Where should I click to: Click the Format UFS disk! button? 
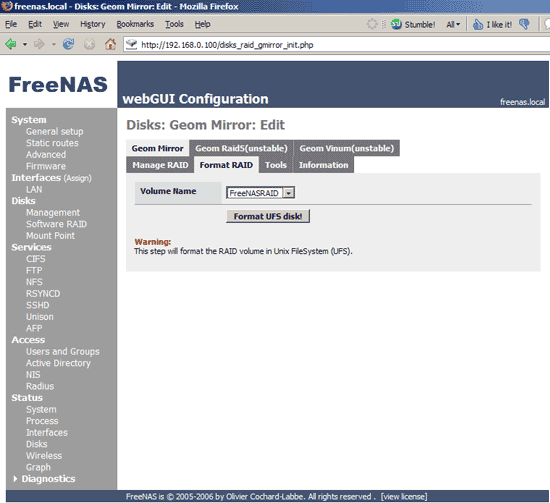(268, 216)
